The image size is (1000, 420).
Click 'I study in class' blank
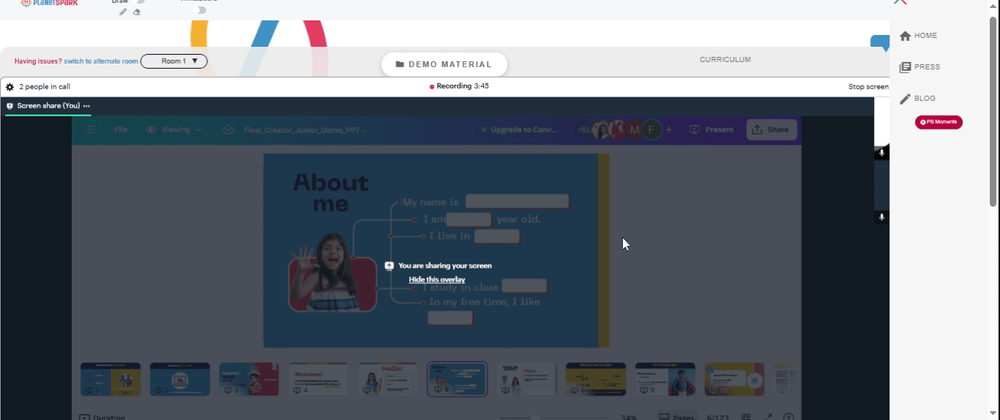coord(524,286)
